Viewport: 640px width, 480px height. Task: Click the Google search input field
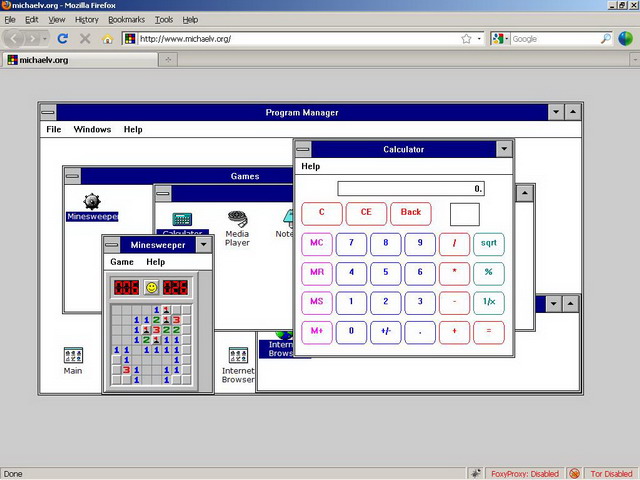555,39
